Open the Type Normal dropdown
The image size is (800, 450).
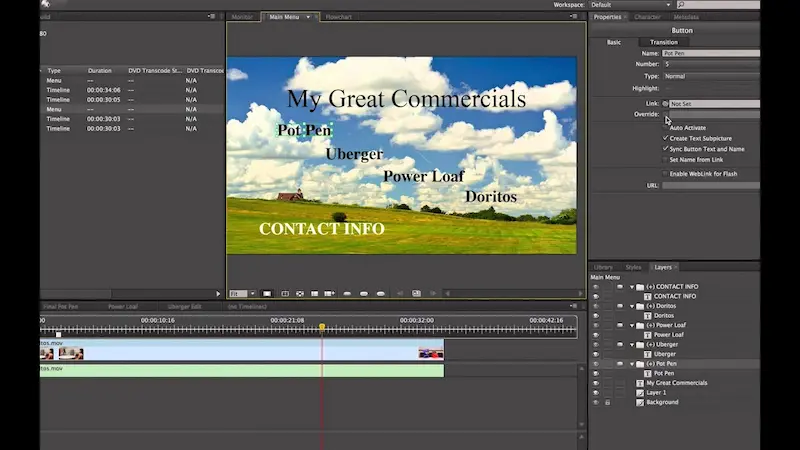pyautogui.click(x=711, y=76)
